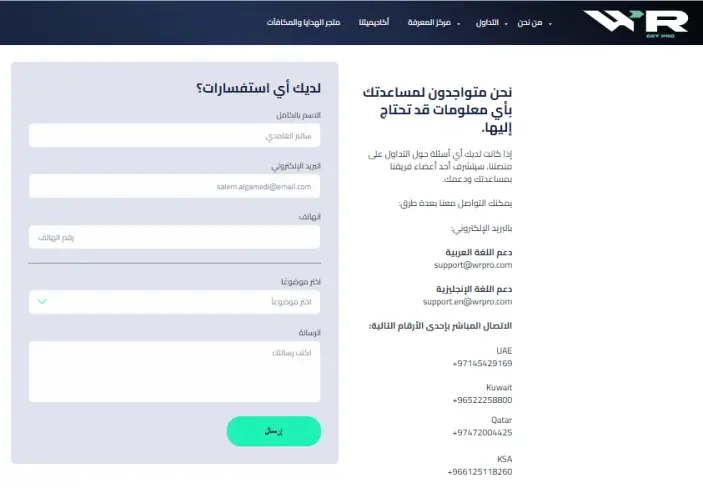The image size is (703, 488).
Task: Click the green إرسال submit button
Action: 273,431
